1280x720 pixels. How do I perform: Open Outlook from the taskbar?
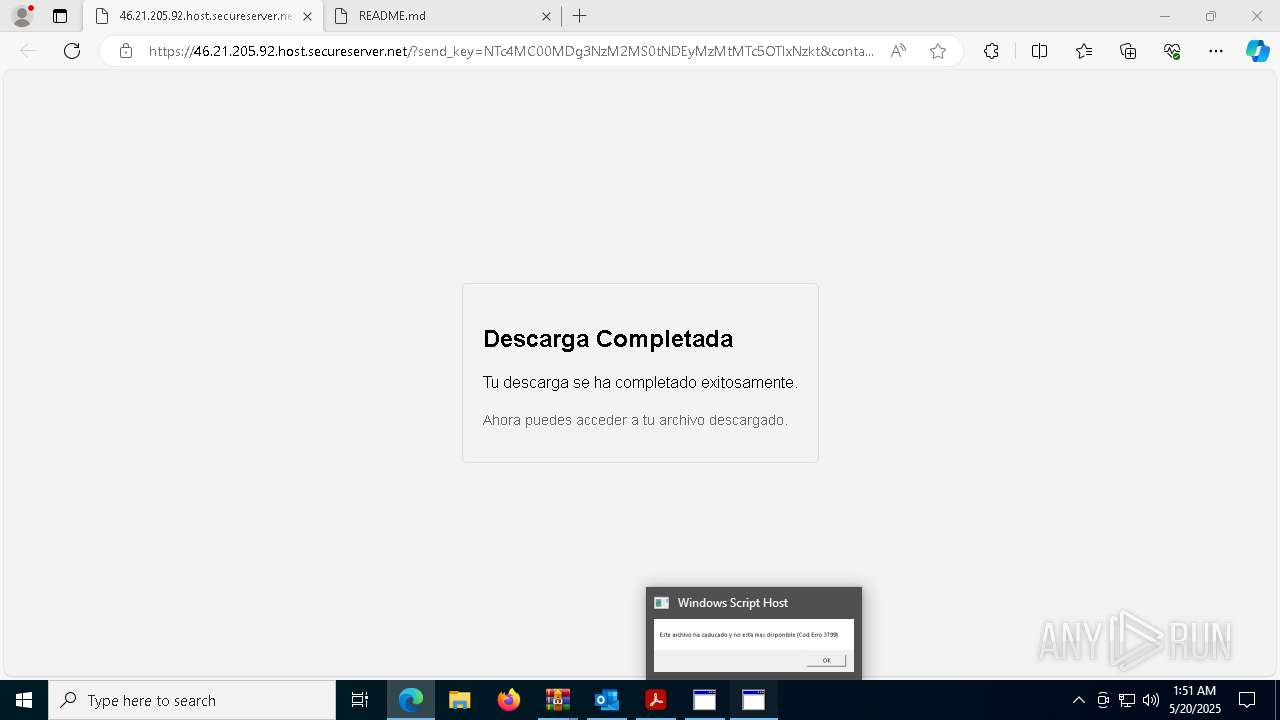(x=607, y=700)
